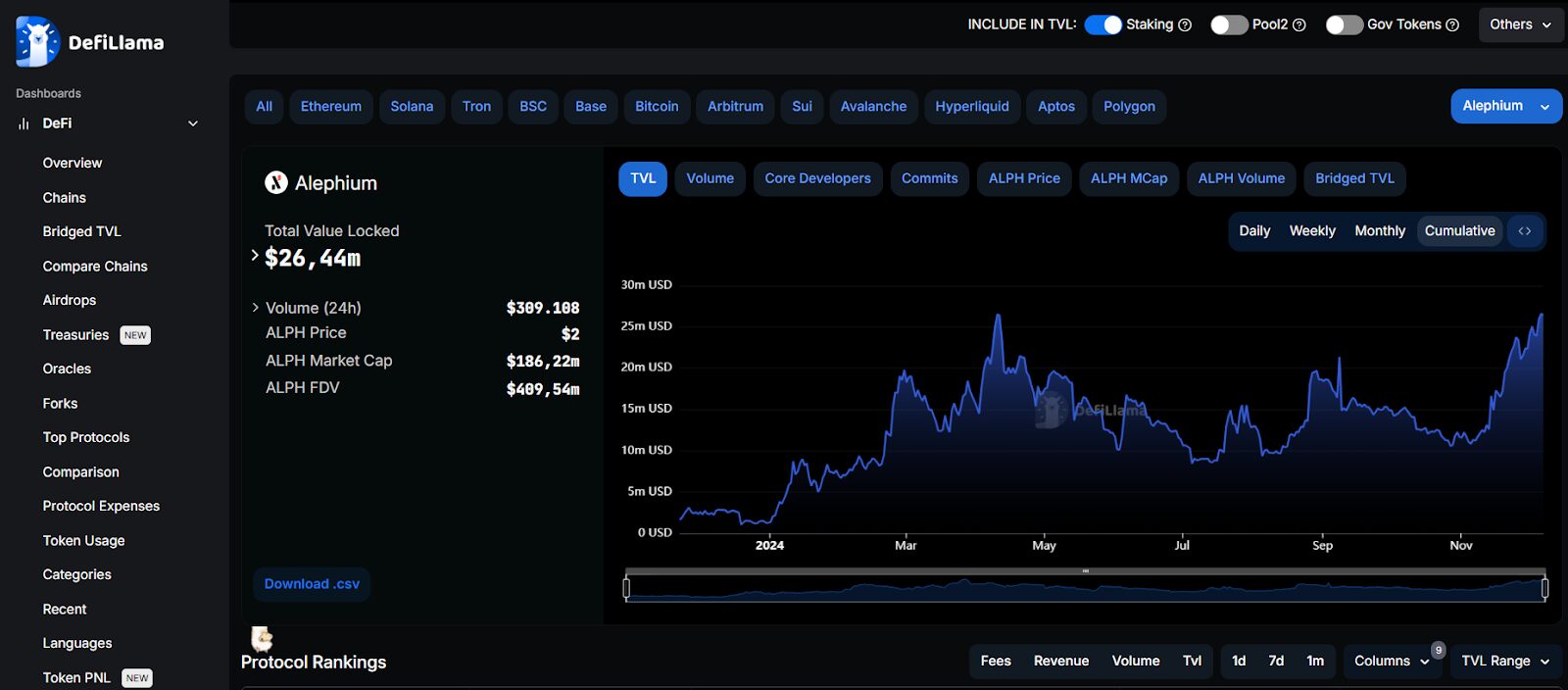Select Weekly chart interval

pyautogui.click(x=1312, y=231)
